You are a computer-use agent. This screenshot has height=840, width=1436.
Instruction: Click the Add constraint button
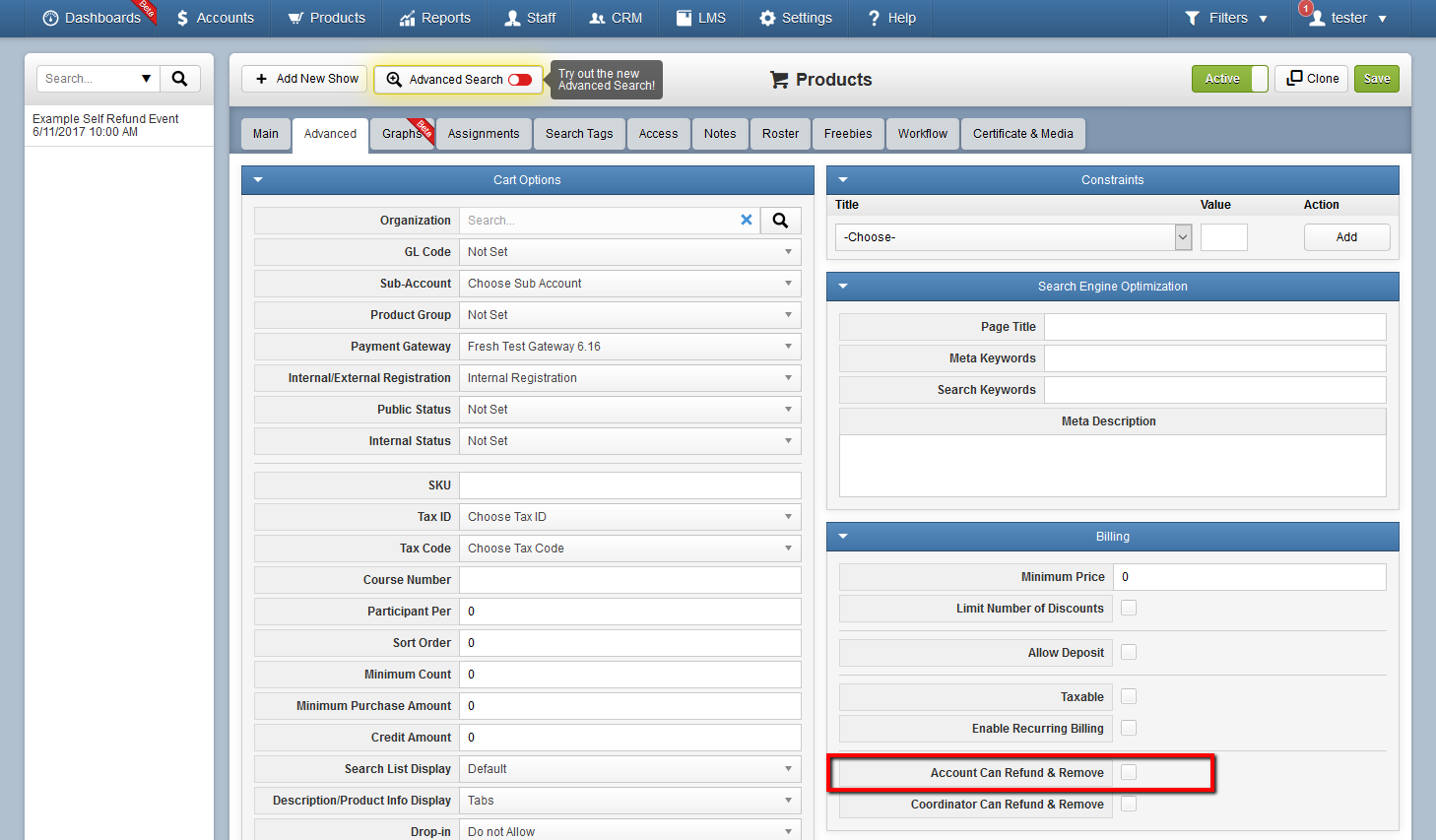[1346, 237]
